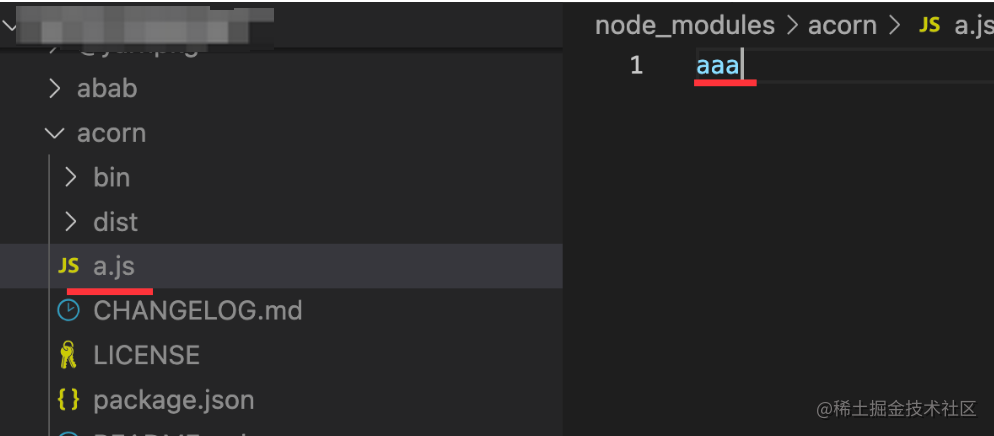Select the dist folder name
This screenshot has width=994, height=436.
point(115,222)
